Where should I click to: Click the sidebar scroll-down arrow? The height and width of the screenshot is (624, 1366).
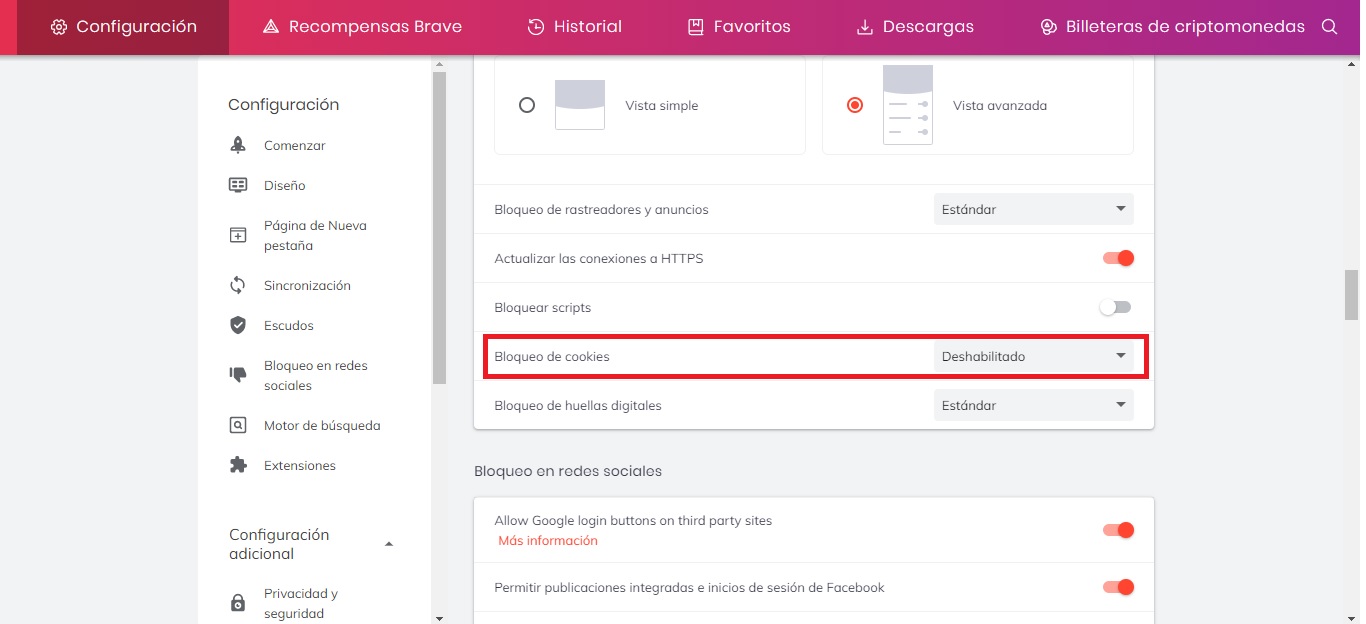click(439, 616)
